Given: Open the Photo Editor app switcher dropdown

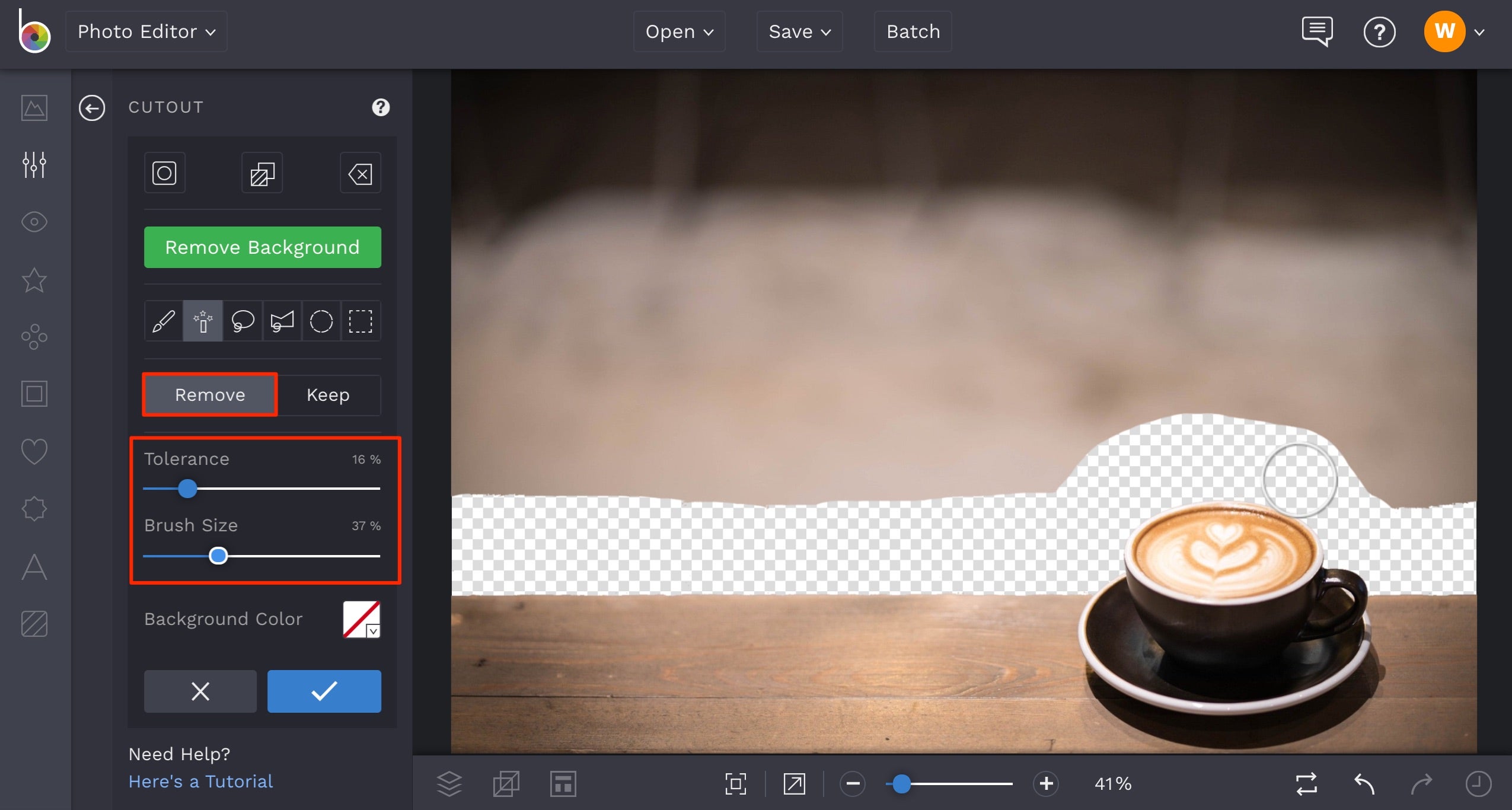Looking at the screenshot, I should click(146, 31).
